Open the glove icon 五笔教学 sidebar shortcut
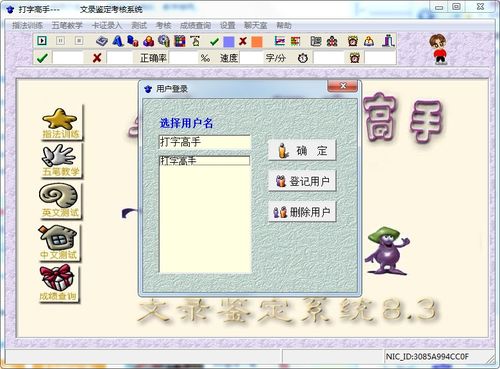The width and height of the screenshot is (500, 369). coord(61,160)
